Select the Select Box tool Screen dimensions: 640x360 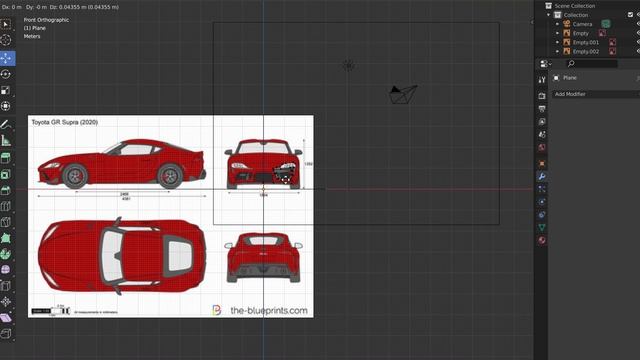(x=6, y=24)
